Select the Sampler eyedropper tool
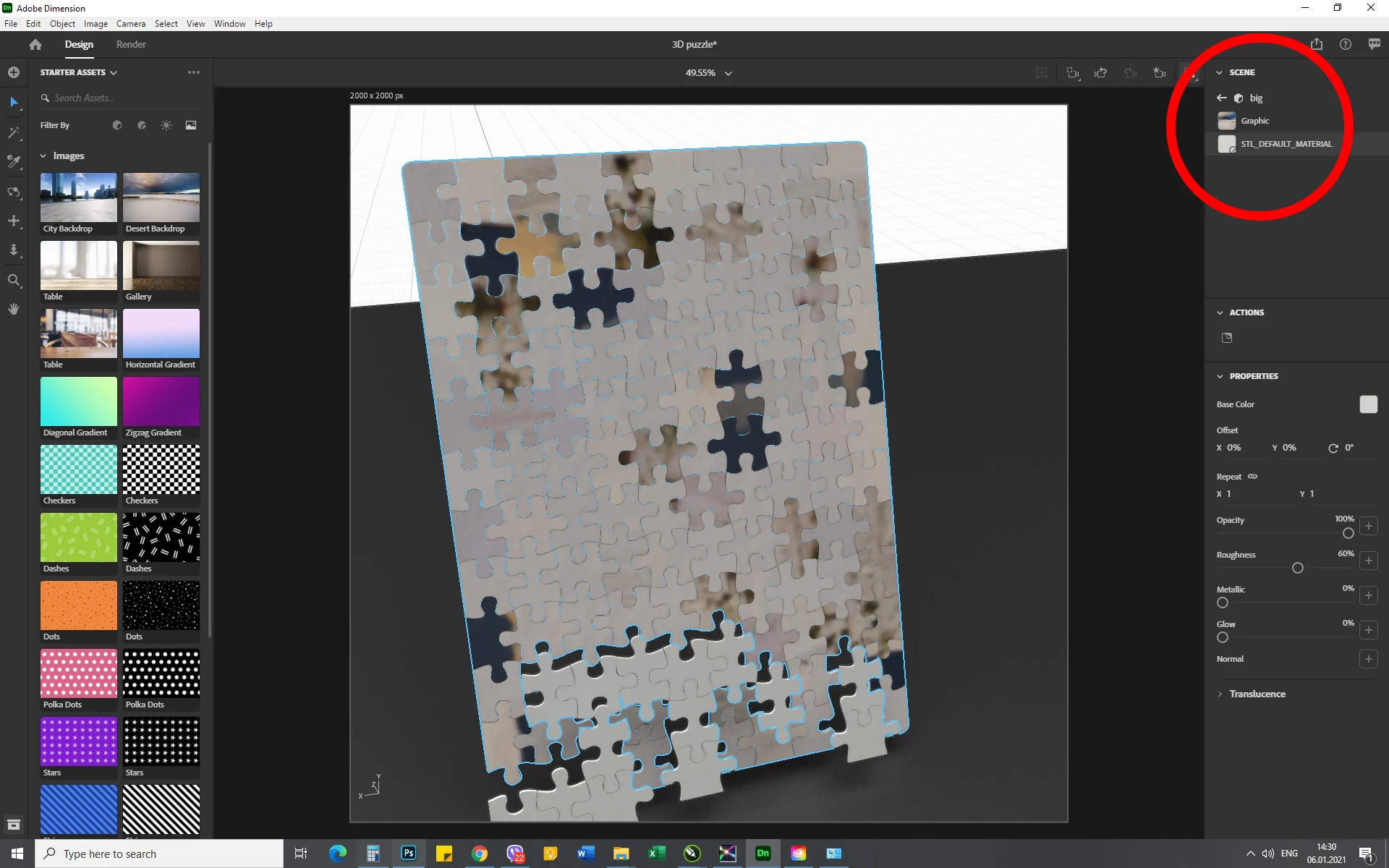 14,161
